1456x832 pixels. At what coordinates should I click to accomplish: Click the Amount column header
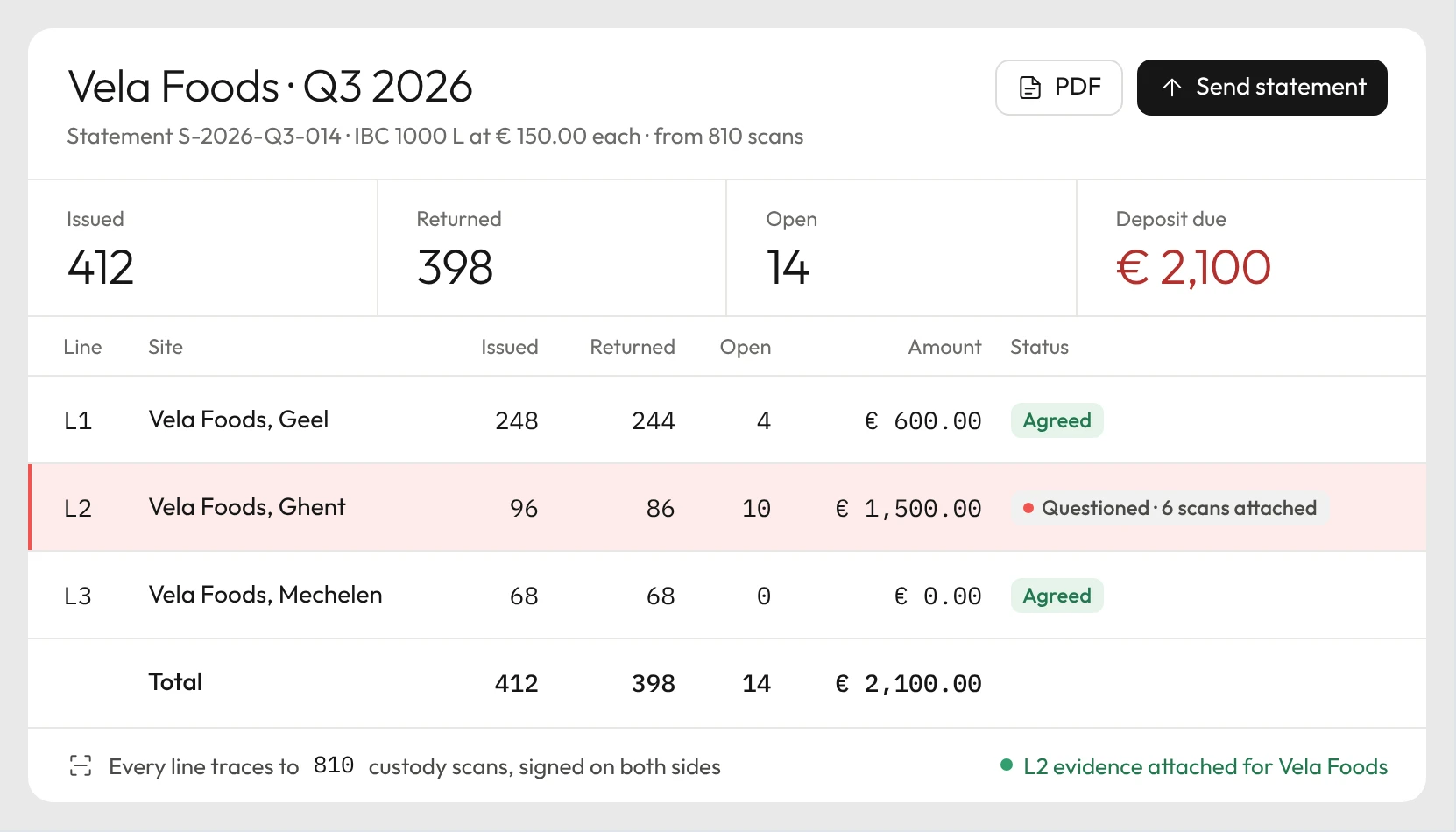(x=944, y=347)
